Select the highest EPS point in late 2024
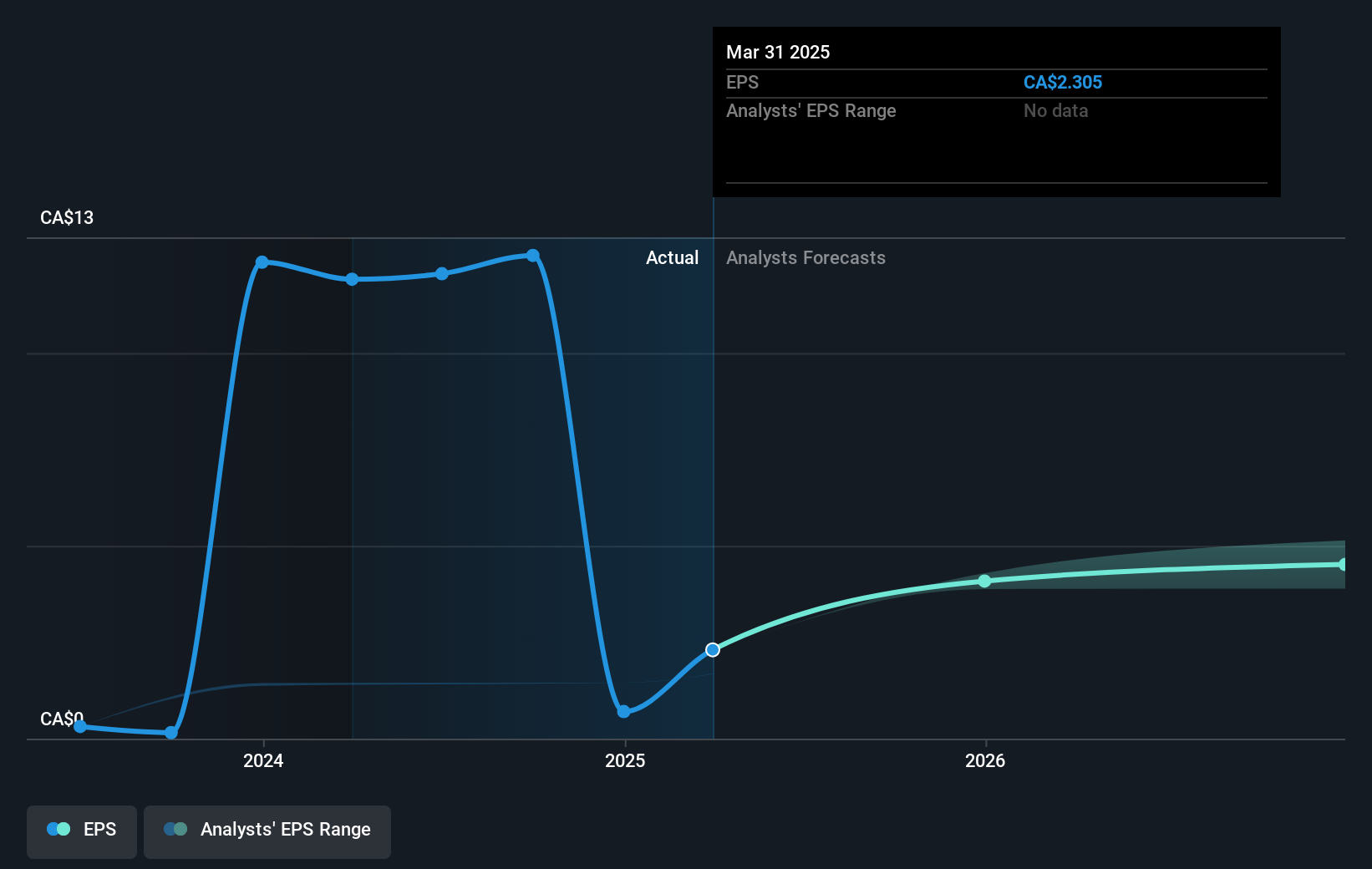 (x=533, y=256)
